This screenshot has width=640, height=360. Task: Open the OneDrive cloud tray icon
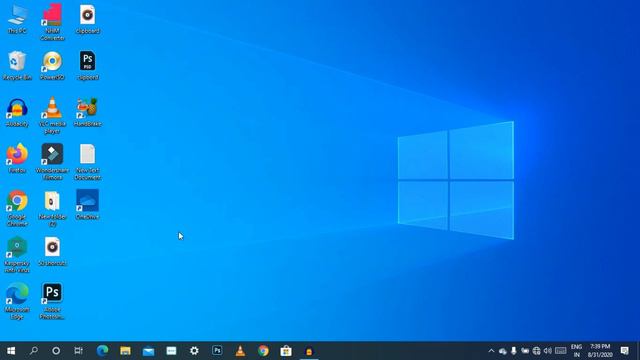(503, 351)
